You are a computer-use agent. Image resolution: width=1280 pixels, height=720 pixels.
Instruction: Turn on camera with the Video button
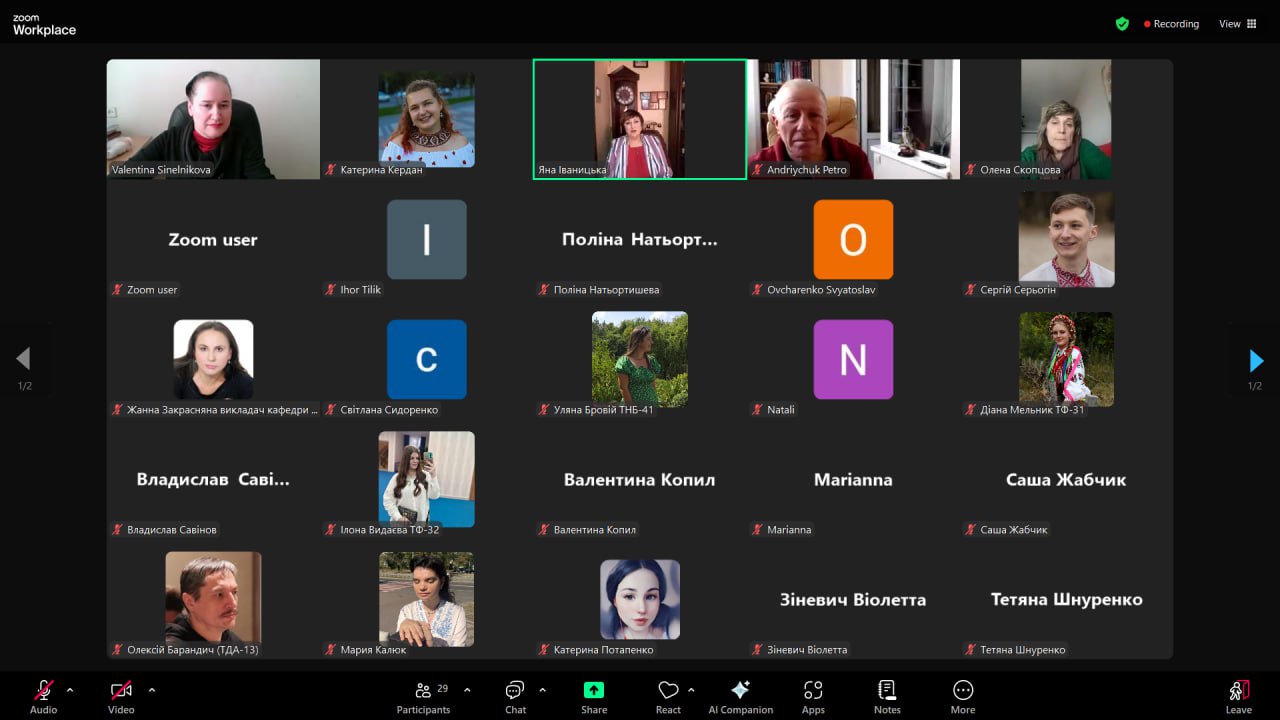[x=121, y=696]
